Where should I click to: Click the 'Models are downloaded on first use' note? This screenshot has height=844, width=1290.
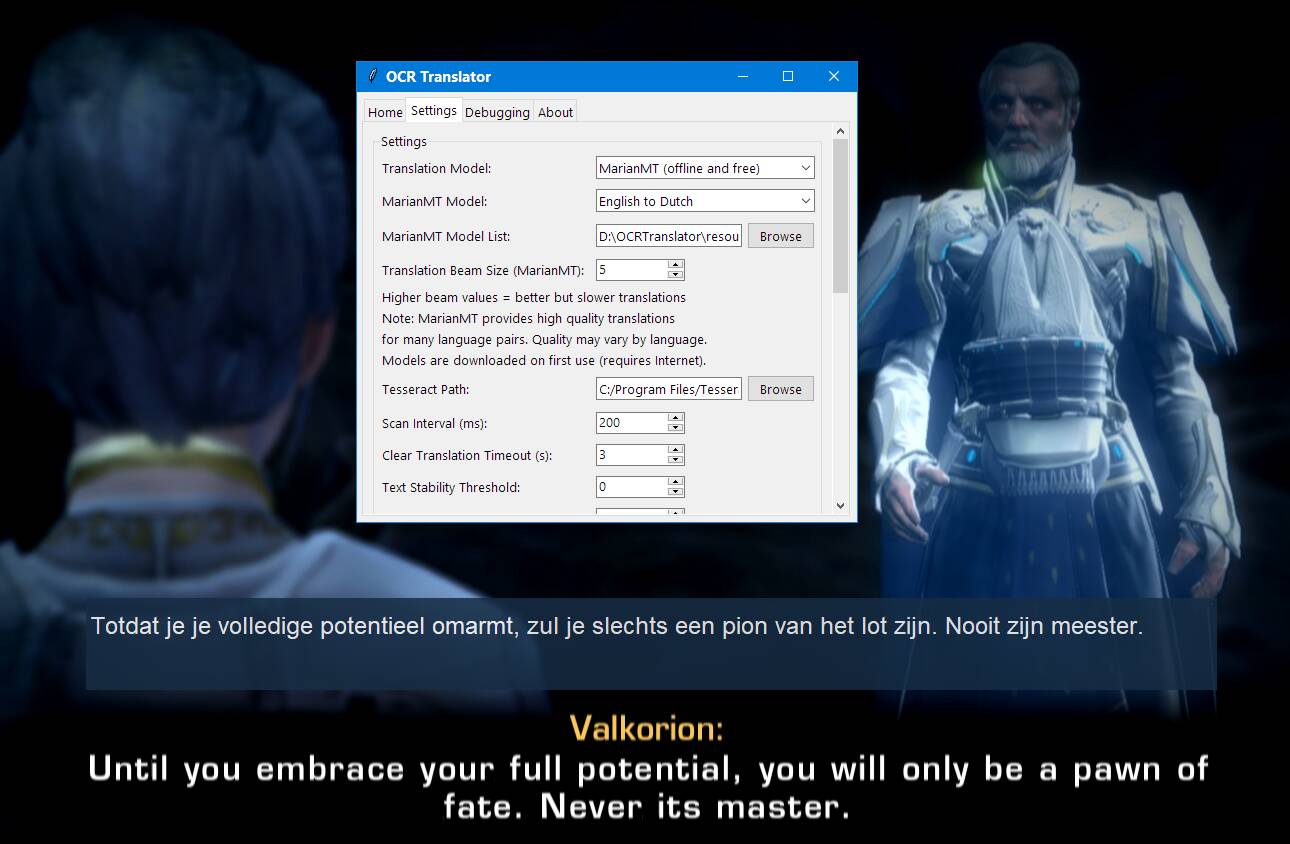(x=544, y=360)
